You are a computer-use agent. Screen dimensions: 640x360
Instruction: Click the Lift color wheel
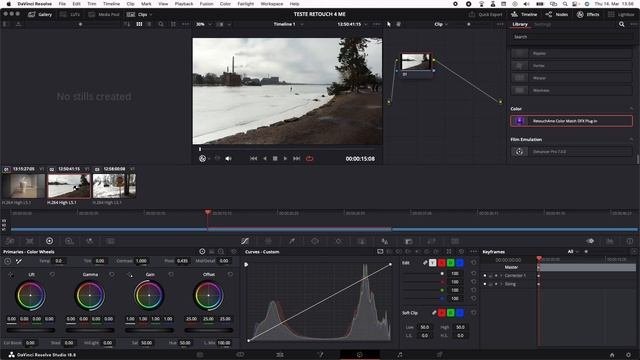31,295
